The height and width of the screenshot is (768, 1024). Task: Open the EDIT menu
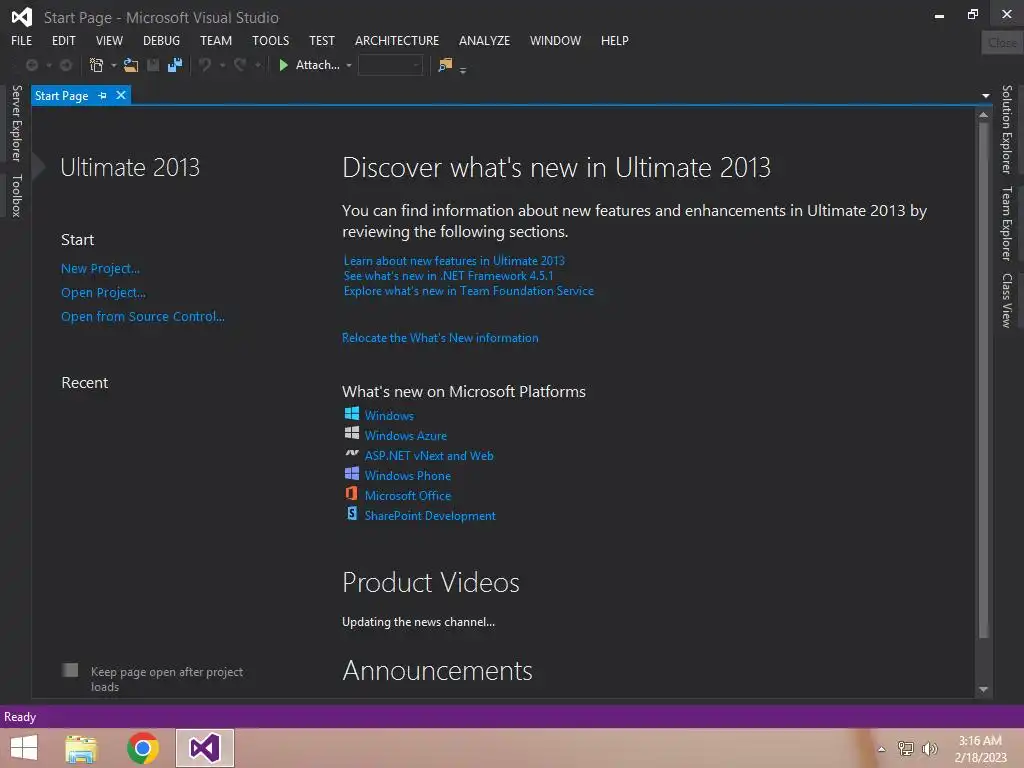63,40
